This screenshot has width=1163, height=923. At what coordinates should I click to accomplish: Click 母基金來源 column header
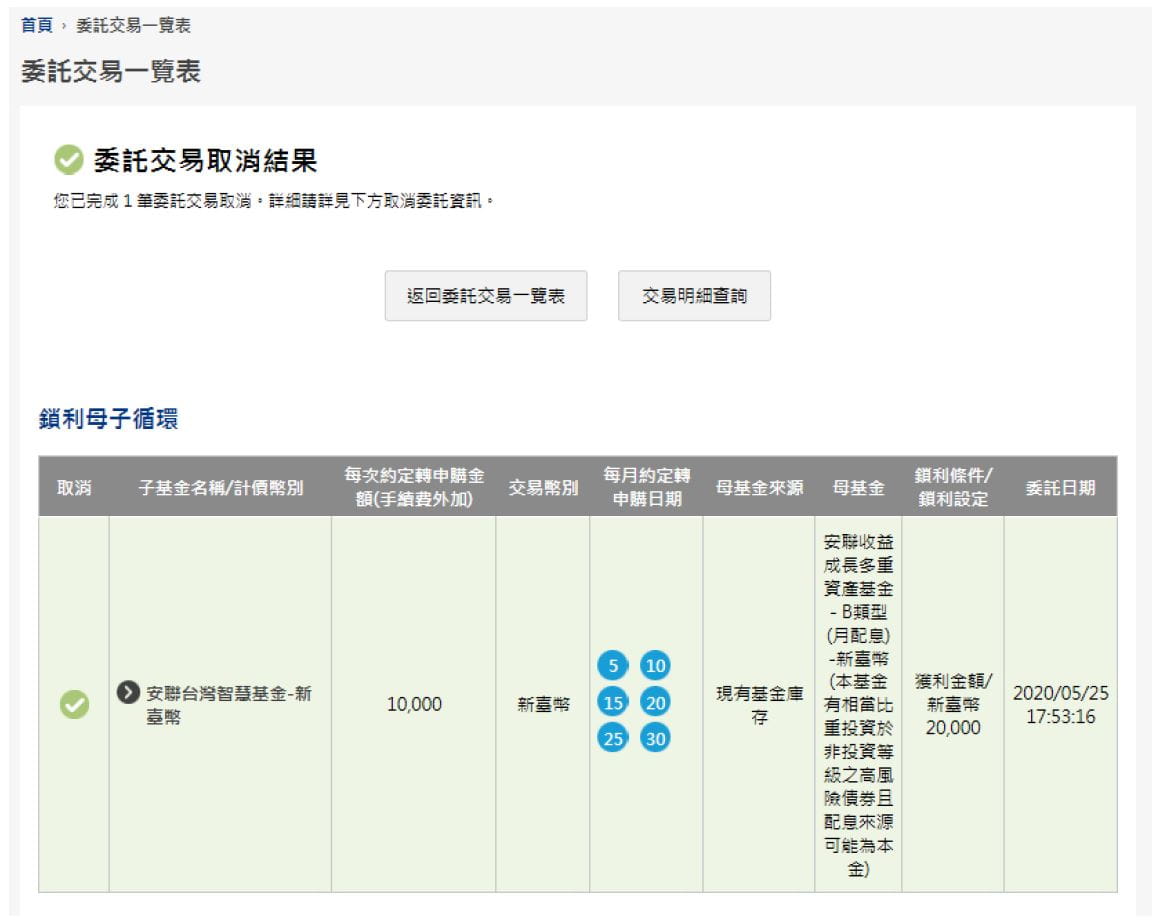pos(760,487)
